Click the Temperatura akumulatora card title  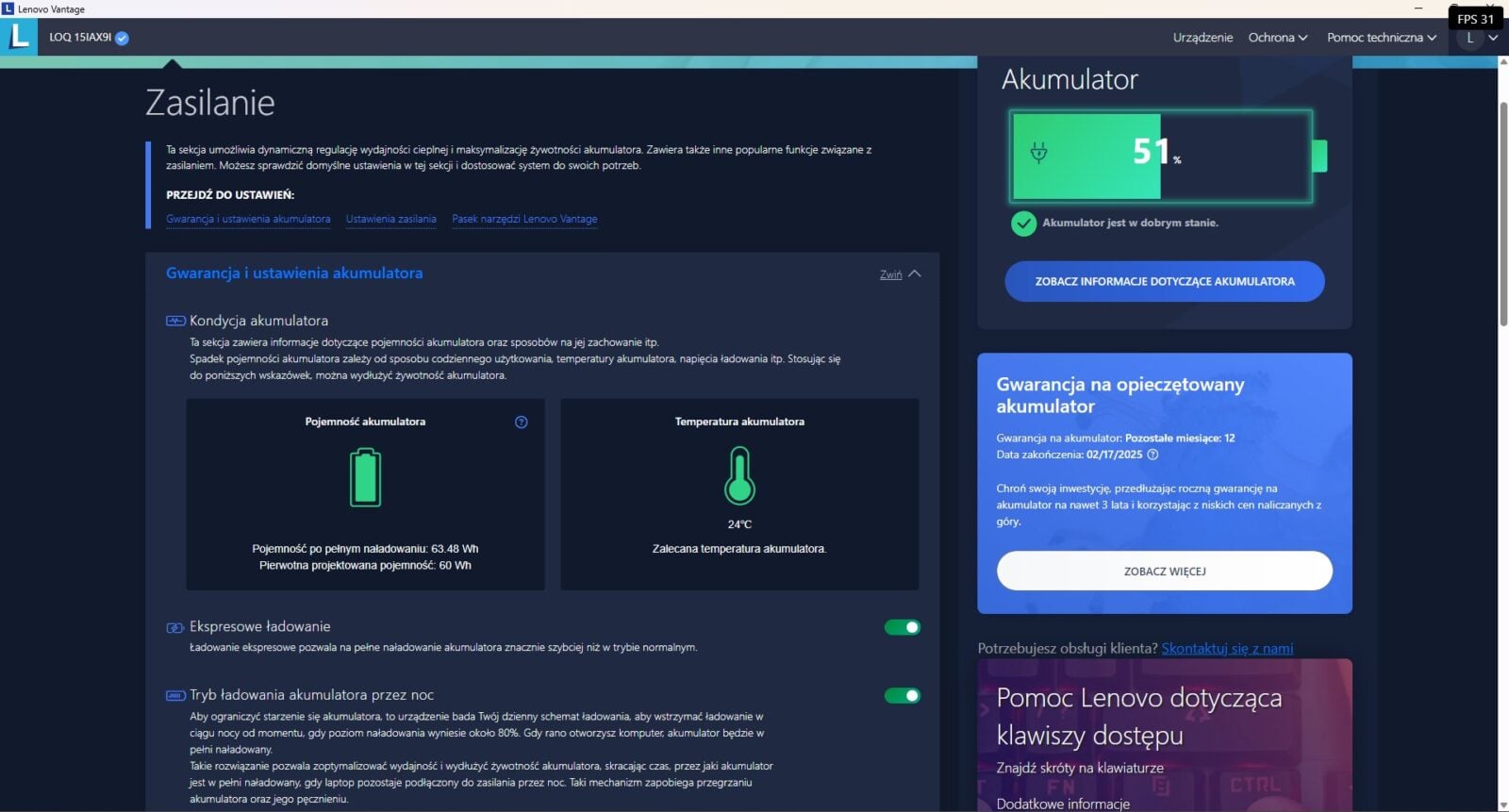click(739, 422)
